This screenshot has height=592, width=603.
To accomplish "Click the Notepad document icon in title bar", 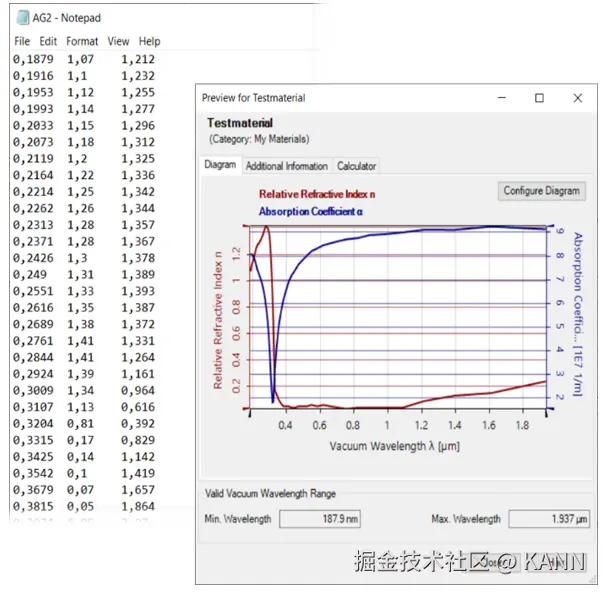I will pyautogui.click(x=23, y=18).
